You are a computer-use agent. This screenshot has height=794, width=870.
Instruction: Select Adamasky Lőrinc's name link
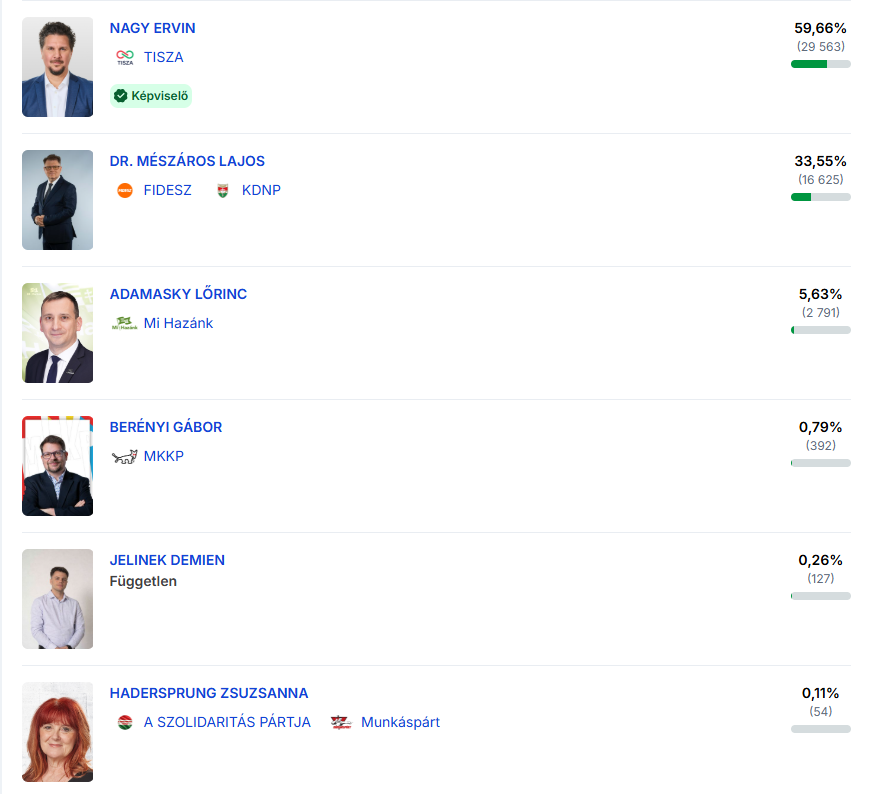pos(178,294)
